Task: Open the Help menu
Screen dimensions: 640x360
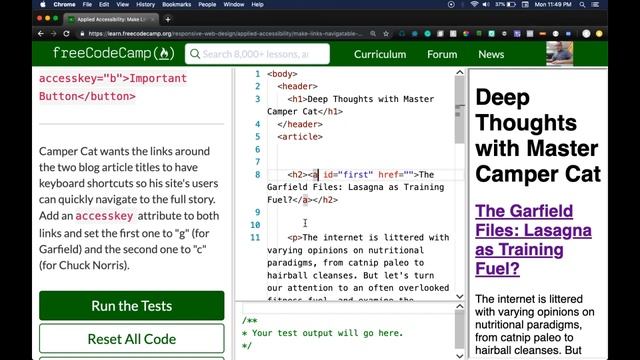Action: (x=257, y=4)
